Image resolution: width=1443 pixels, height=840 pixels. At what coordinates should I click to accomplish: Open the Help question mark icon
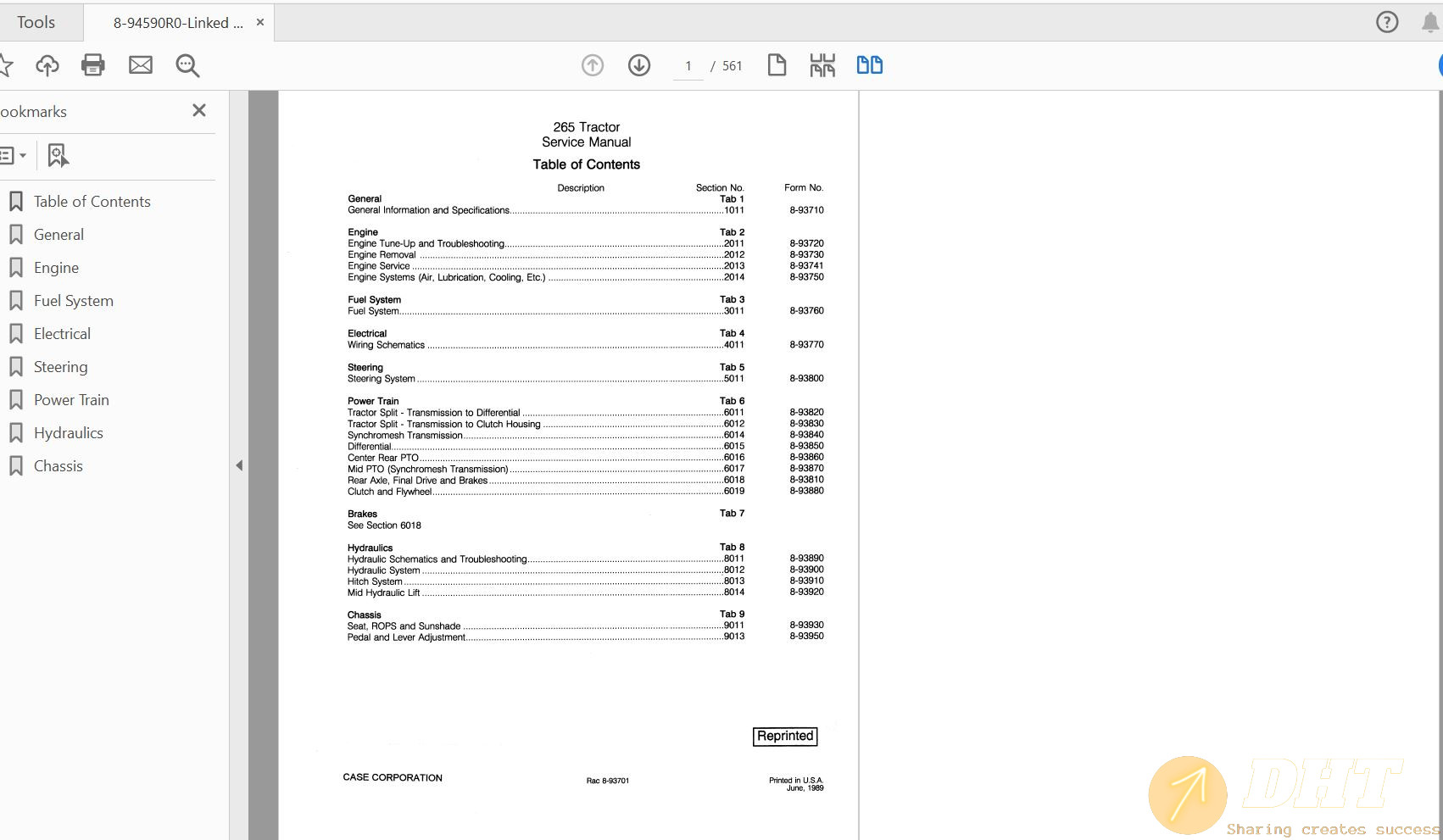[1387, 22]
